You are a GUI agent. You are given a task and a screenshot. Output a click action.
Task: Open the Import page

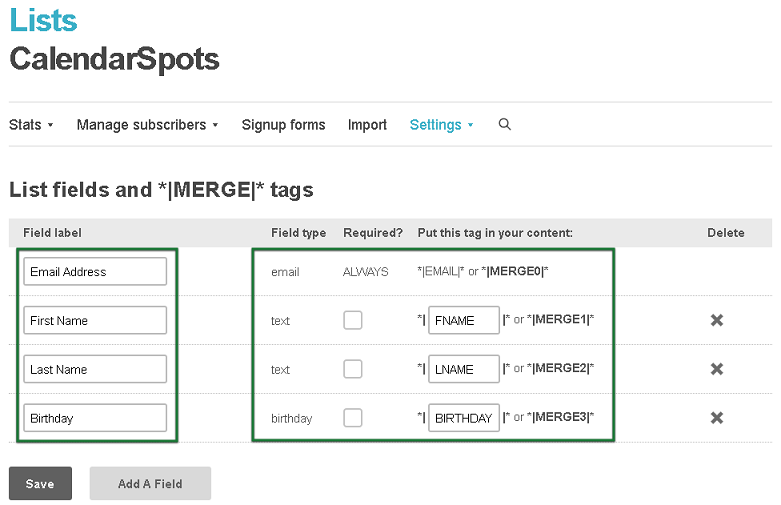(x=367, y=125)
